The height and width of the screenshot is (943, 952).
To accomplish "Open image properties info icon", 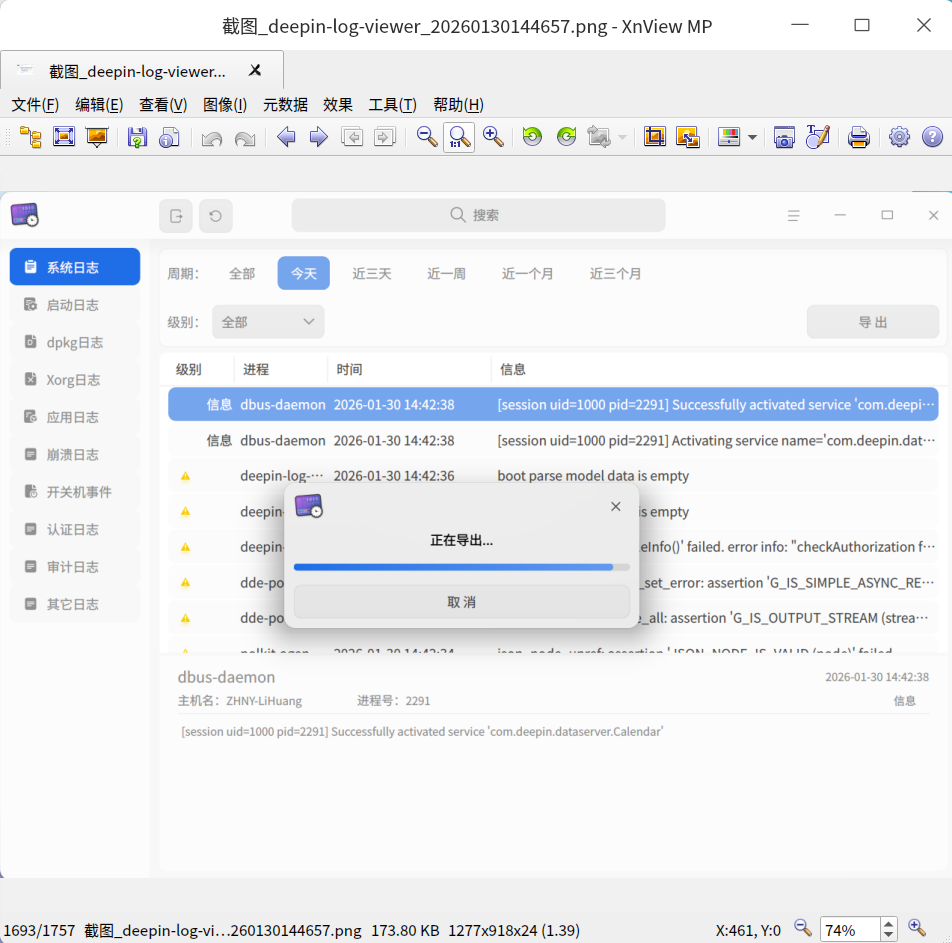I will tap(169, 137).
